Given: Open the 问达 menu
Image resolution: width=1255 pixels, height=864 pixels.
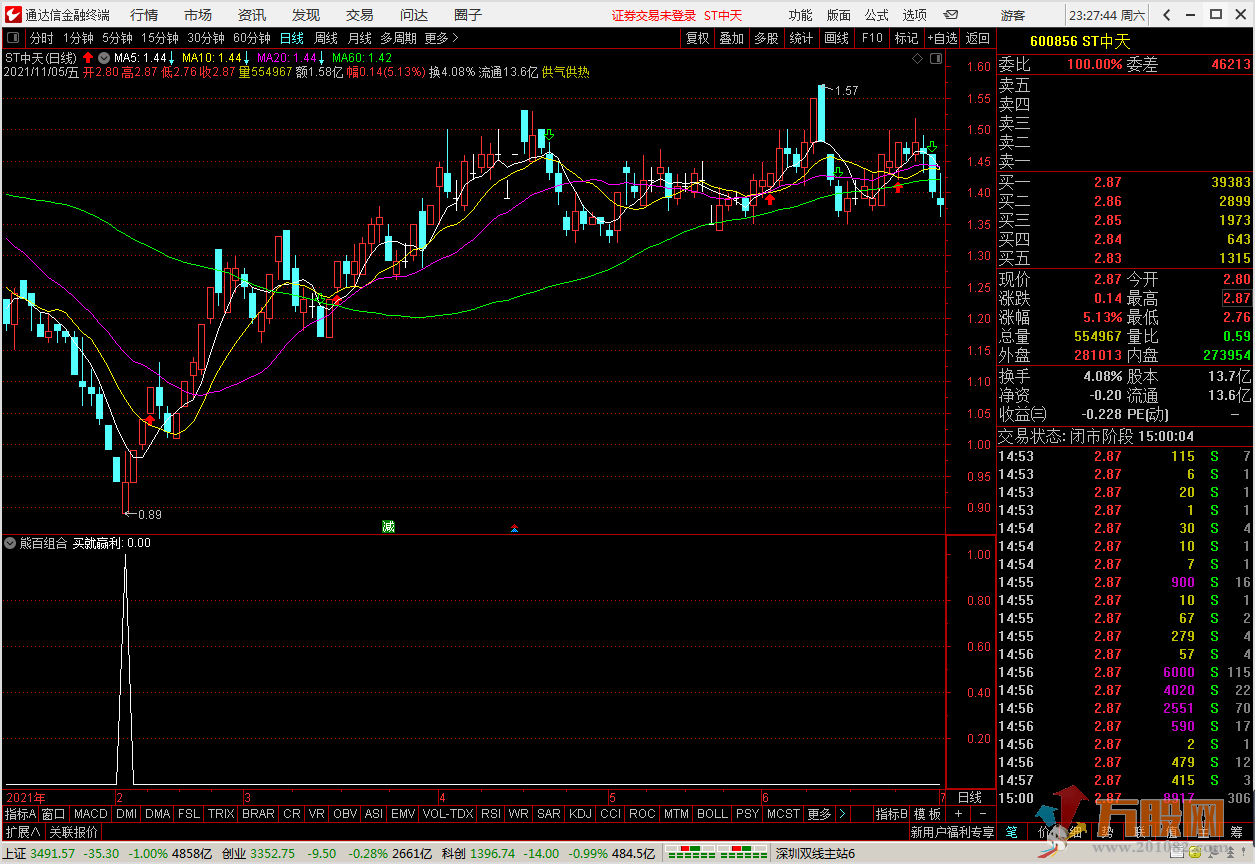Looking at the screenshot, I should tap(414, 15).
